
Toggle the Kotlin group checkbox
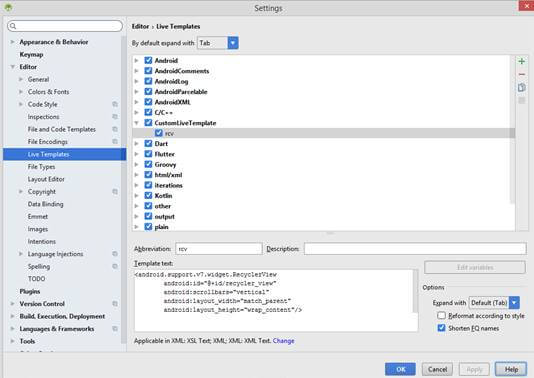[x=148, y=195]
